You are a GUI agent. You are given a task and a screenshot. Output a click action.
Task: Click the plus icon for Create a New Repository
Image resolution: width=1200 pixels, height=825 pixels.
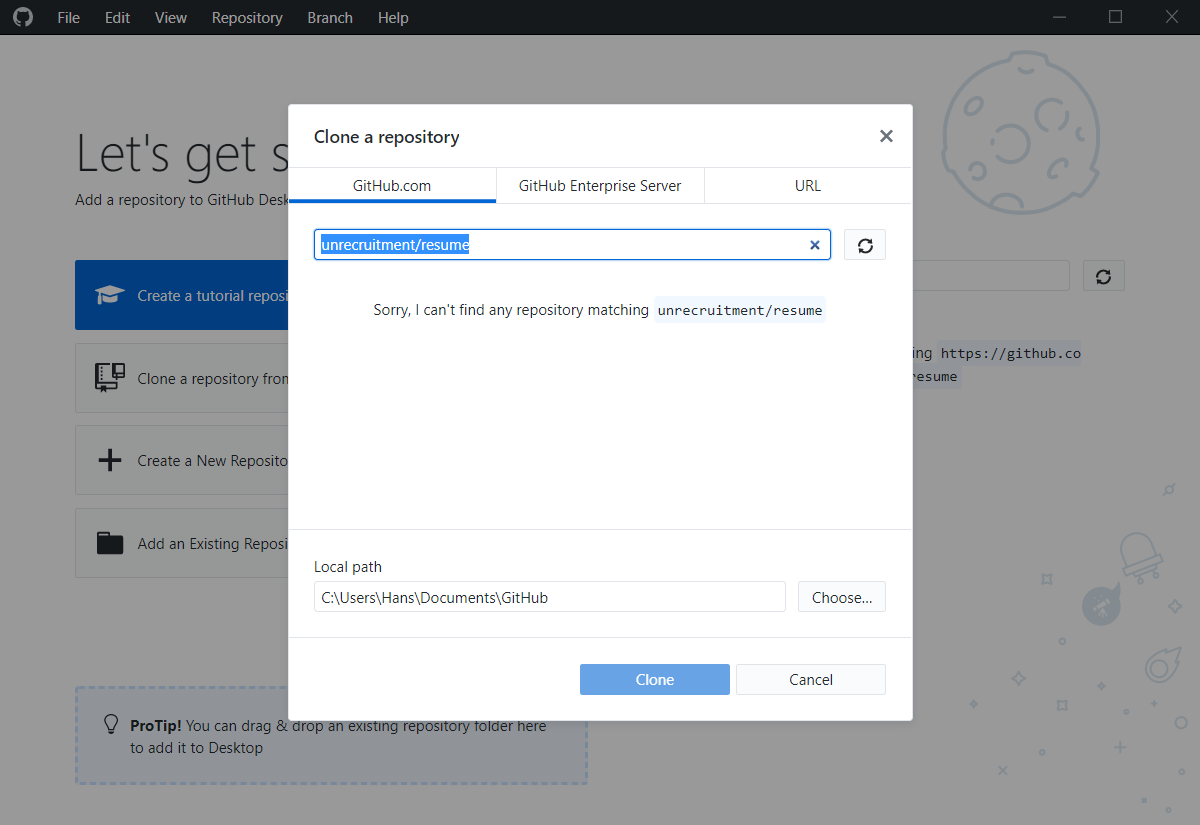pyautogui.click(x=109, y=459)
